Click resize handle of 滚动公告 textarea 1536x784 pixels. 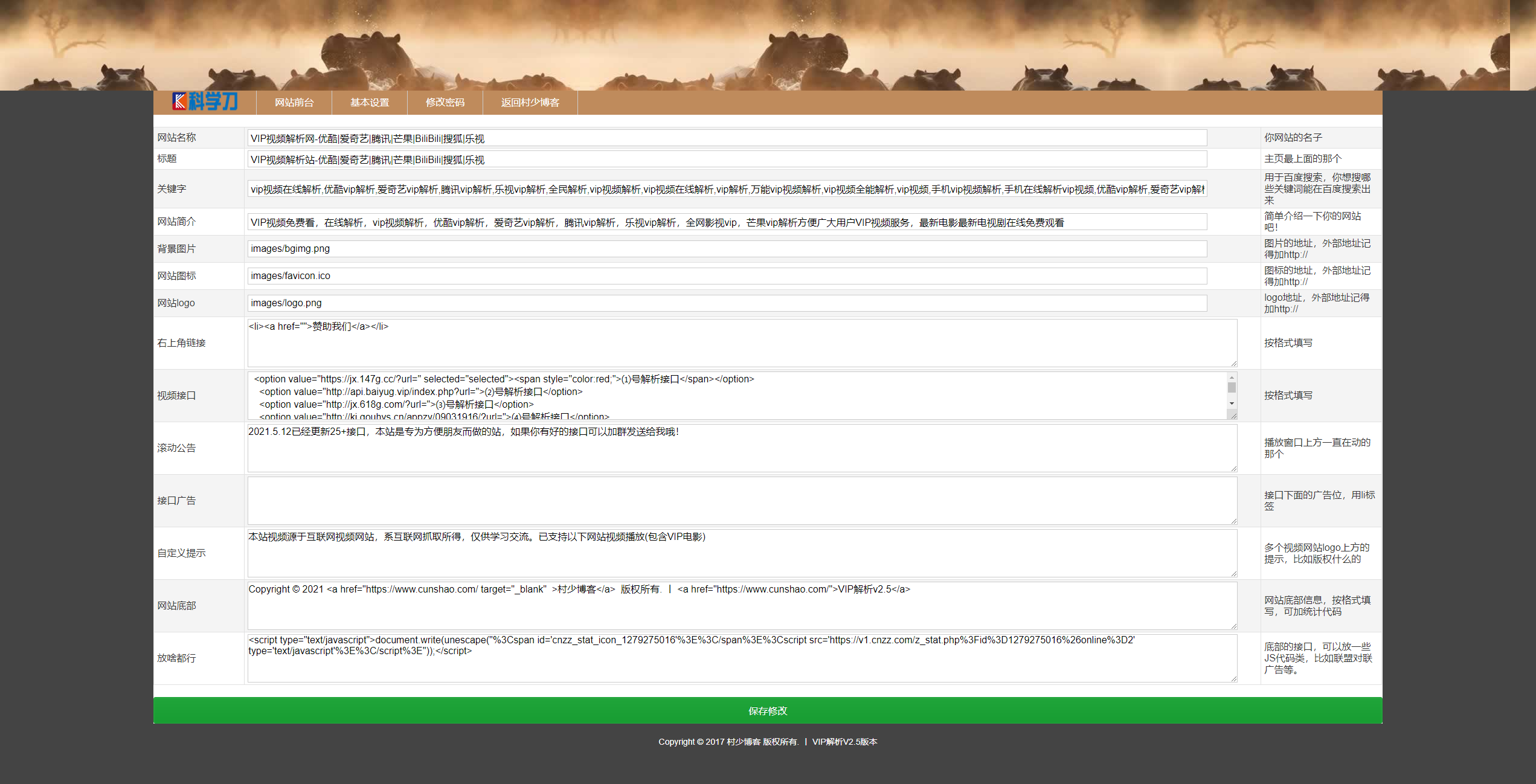point(1233,468)
